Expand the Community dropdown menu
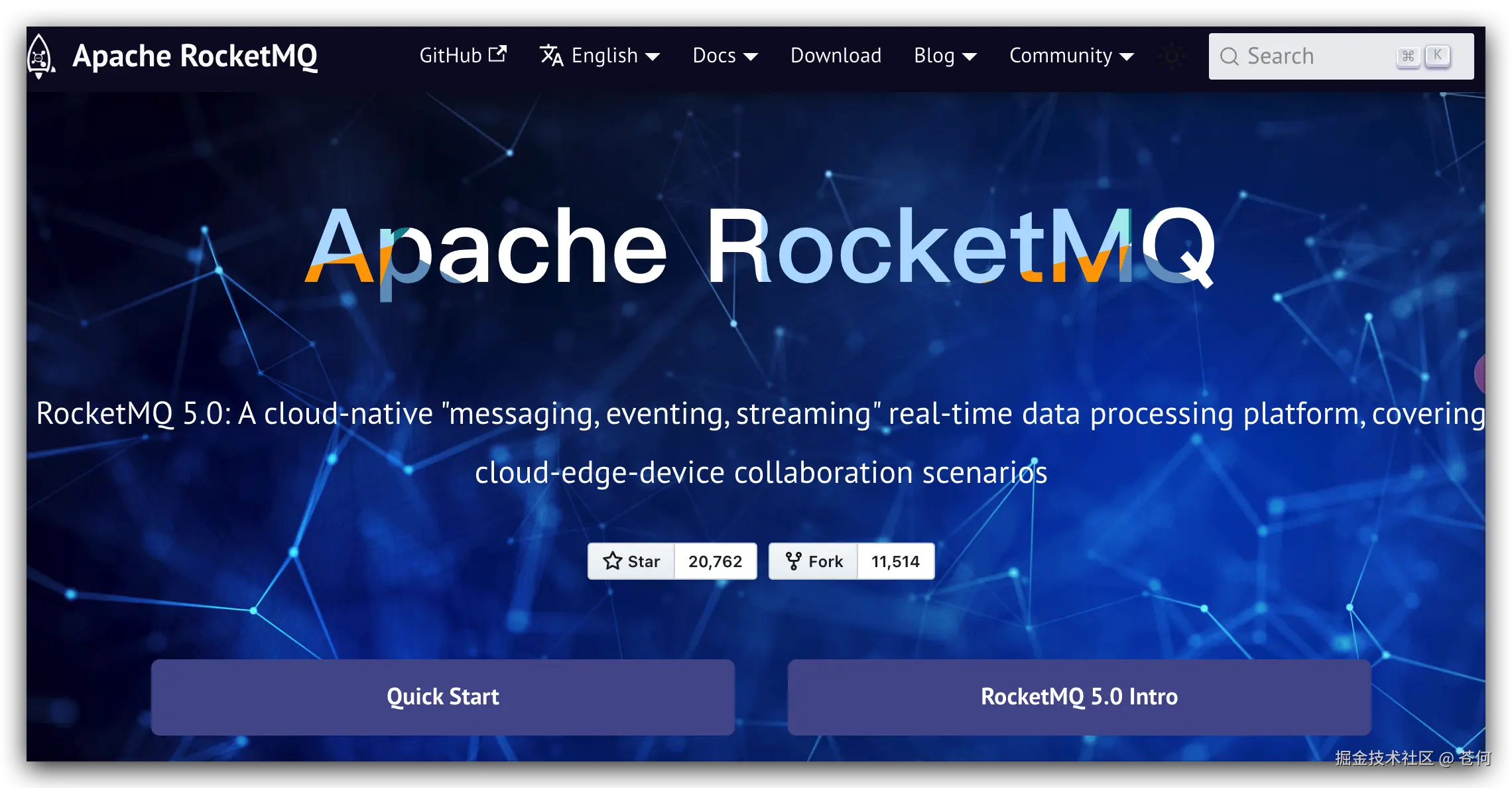Screen dimensions: 1512x788 pyautogui.click(x=1071, y=56)
